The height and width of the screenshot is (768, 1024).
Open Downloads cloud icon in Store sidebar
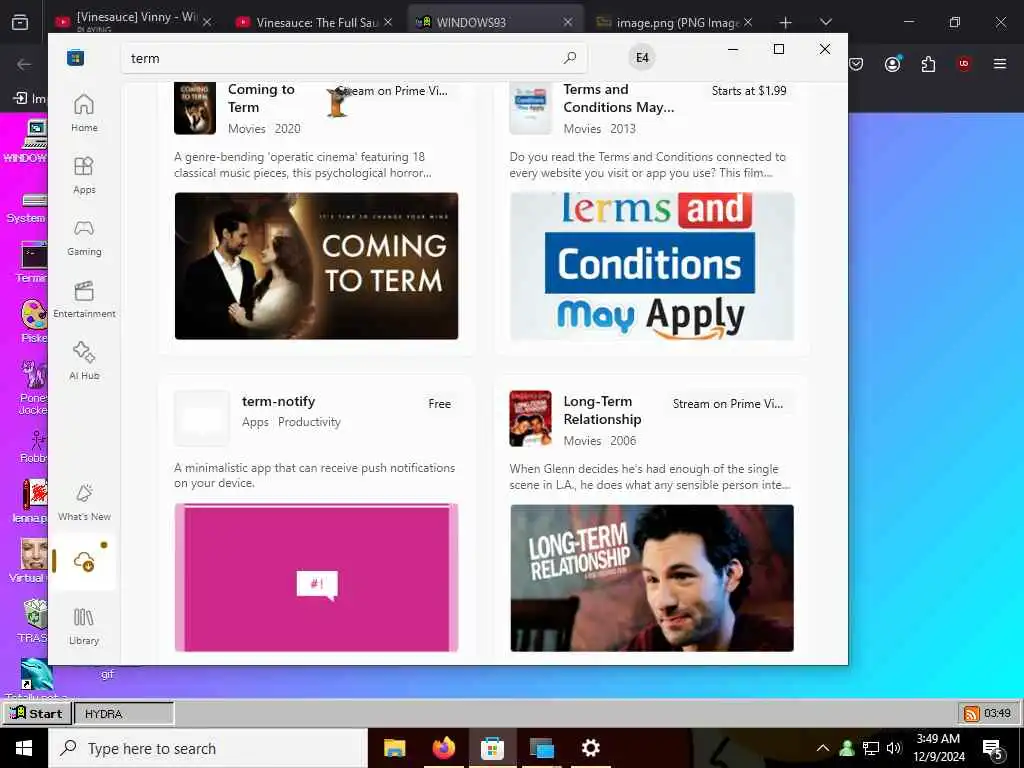click(x=84, y=561)
